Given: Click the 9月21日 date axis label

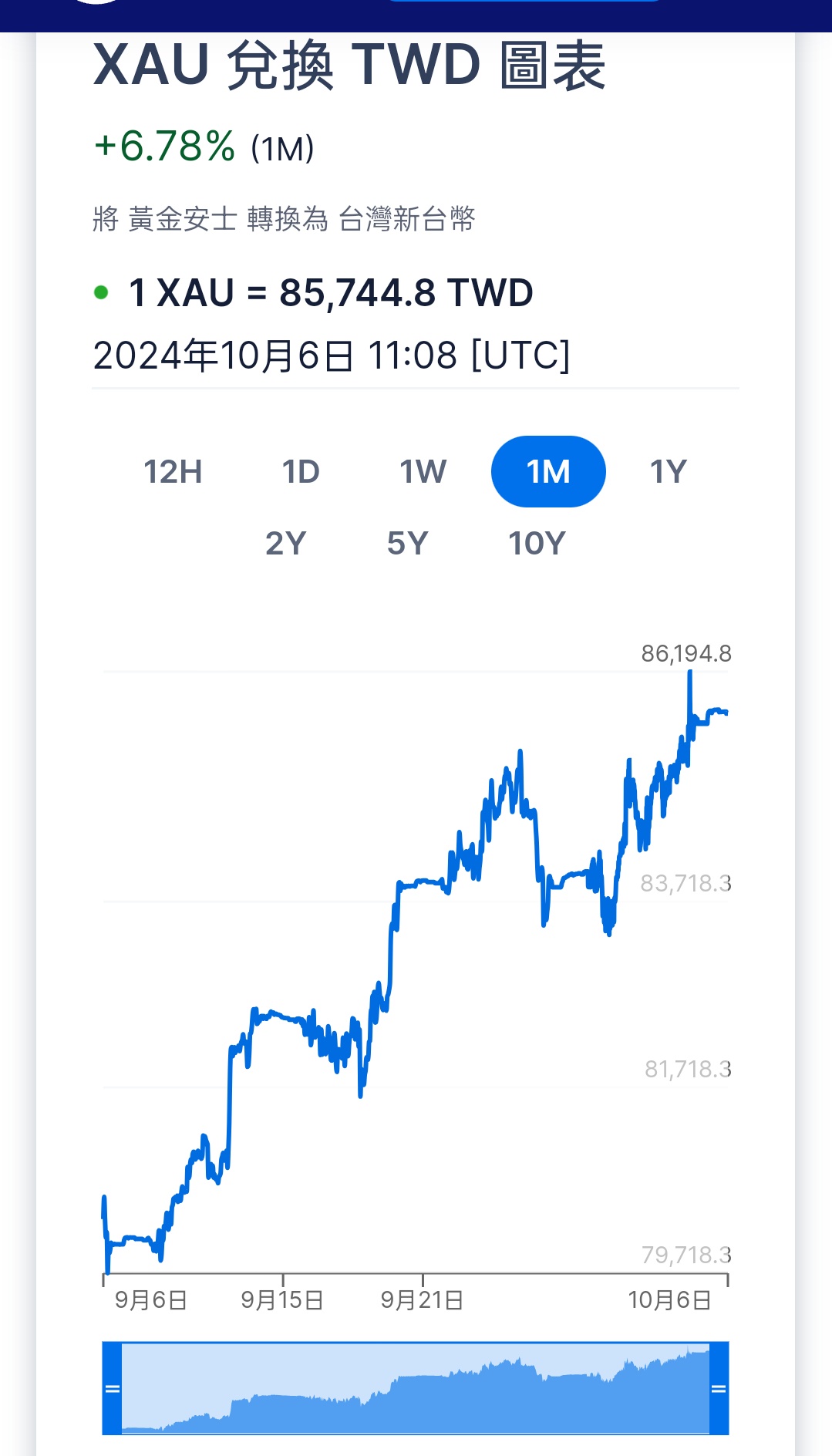Looking at the screenshot, I should (x=422, y=1300).
